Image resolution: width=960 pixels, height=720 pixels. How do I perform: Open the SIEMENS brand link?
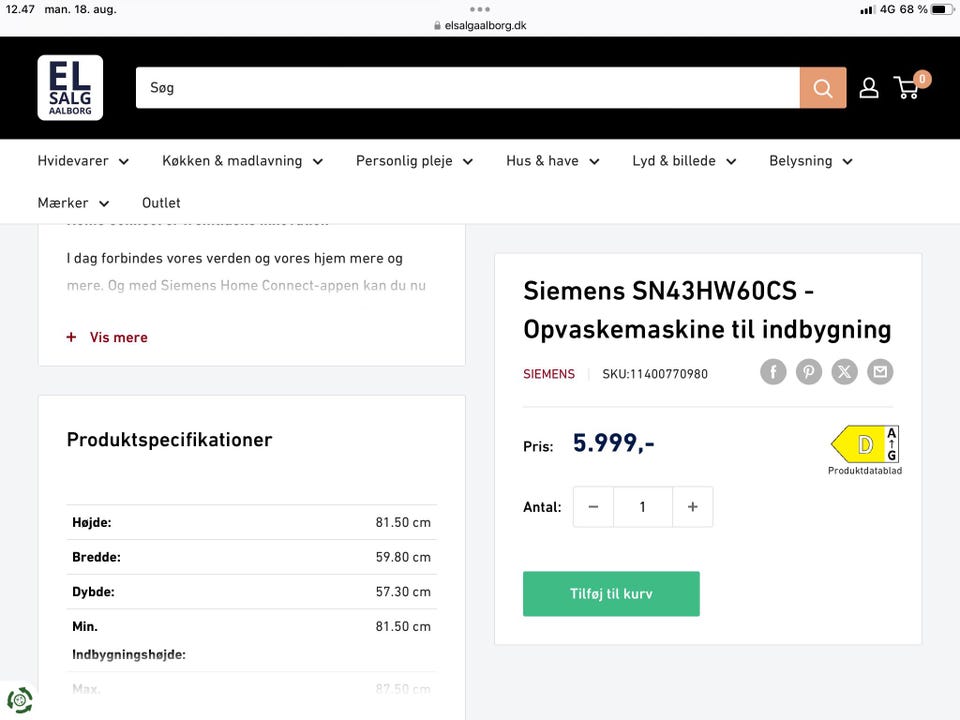(x=549, y=374)
